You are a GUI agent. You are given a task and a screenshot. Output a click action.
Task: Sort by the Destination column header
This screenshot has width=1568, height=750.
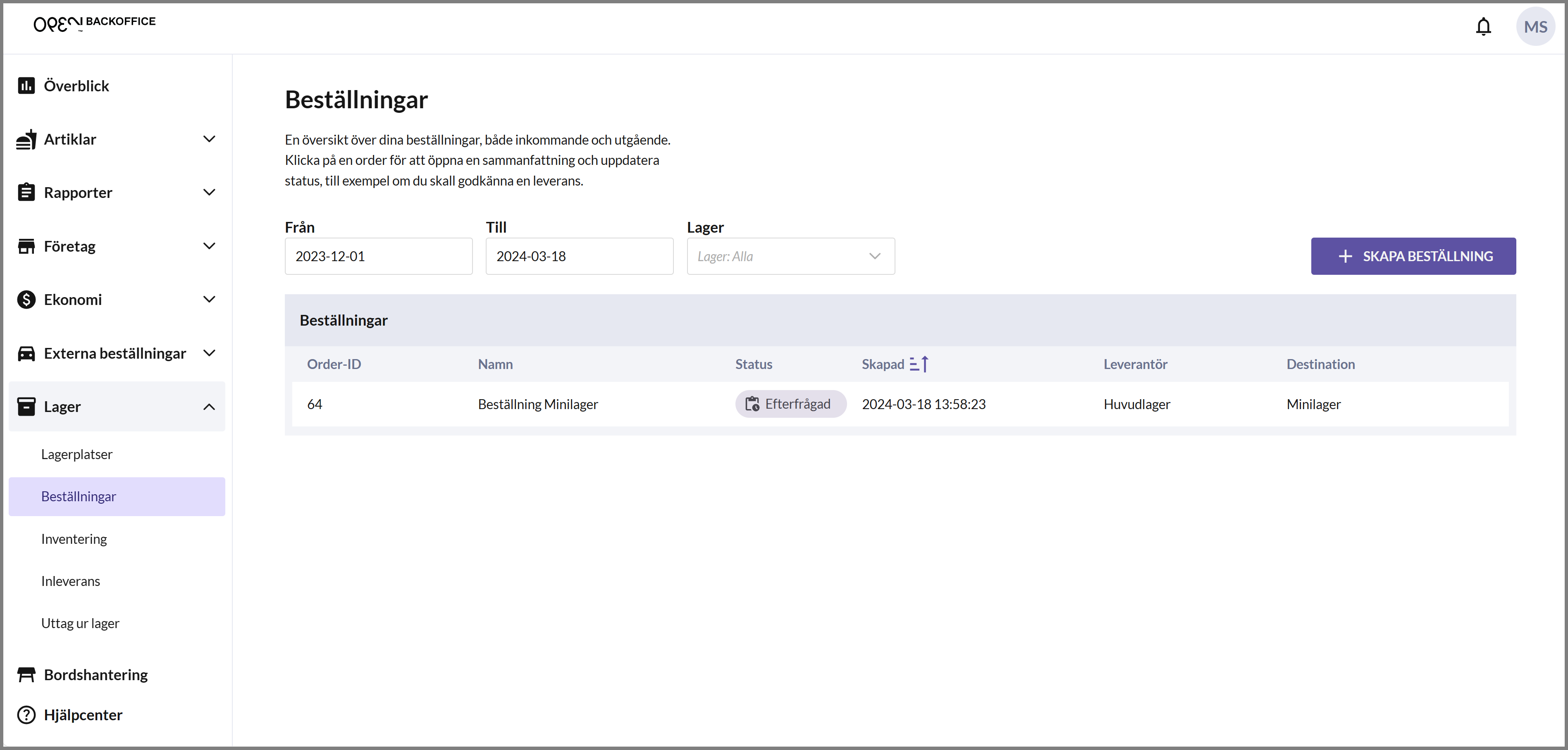coord(1320,364)
